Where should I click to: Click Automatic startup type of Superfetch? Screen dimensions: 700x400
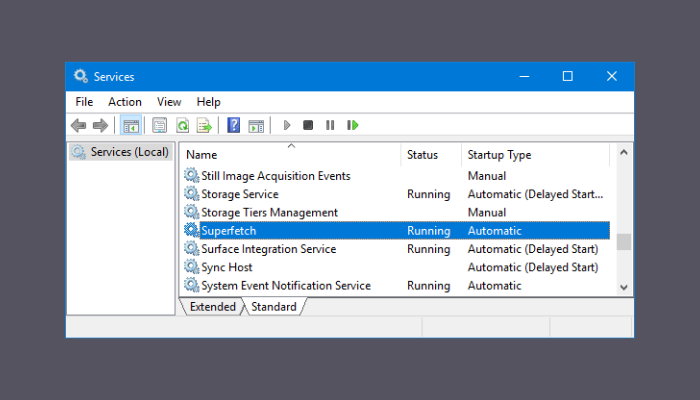point(494,231)
